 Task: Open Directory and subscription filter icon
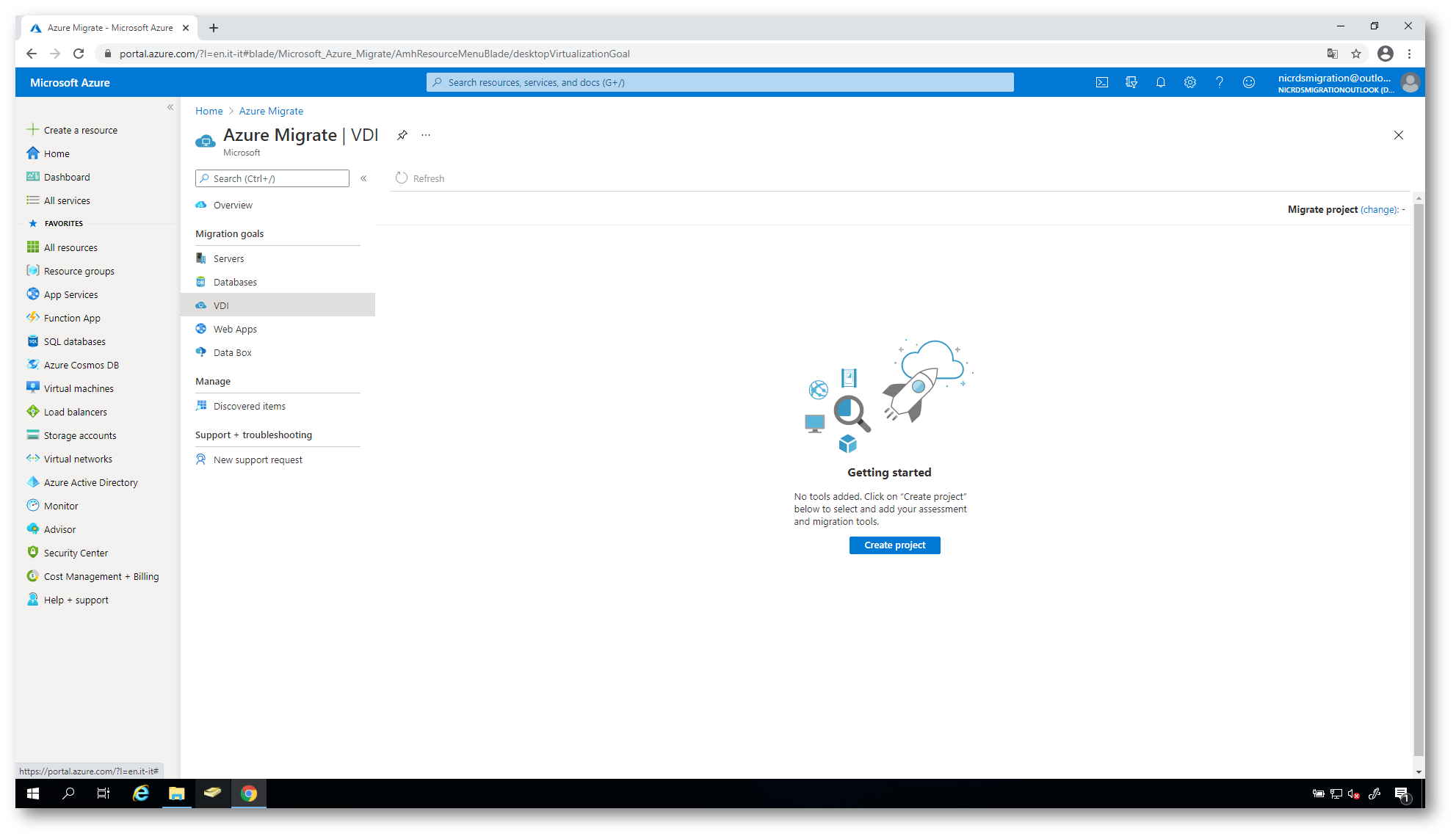1131,82
